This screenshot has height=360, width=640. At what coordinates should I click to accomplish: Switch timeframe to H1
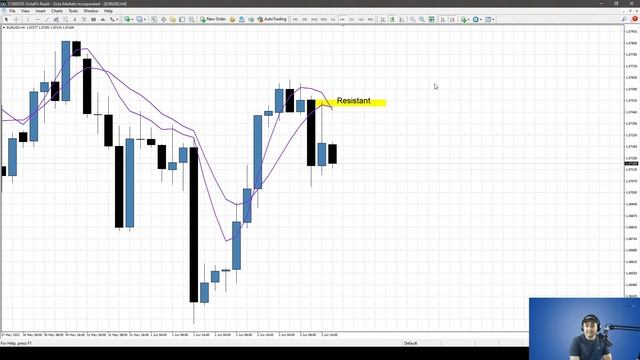(333, 19)
